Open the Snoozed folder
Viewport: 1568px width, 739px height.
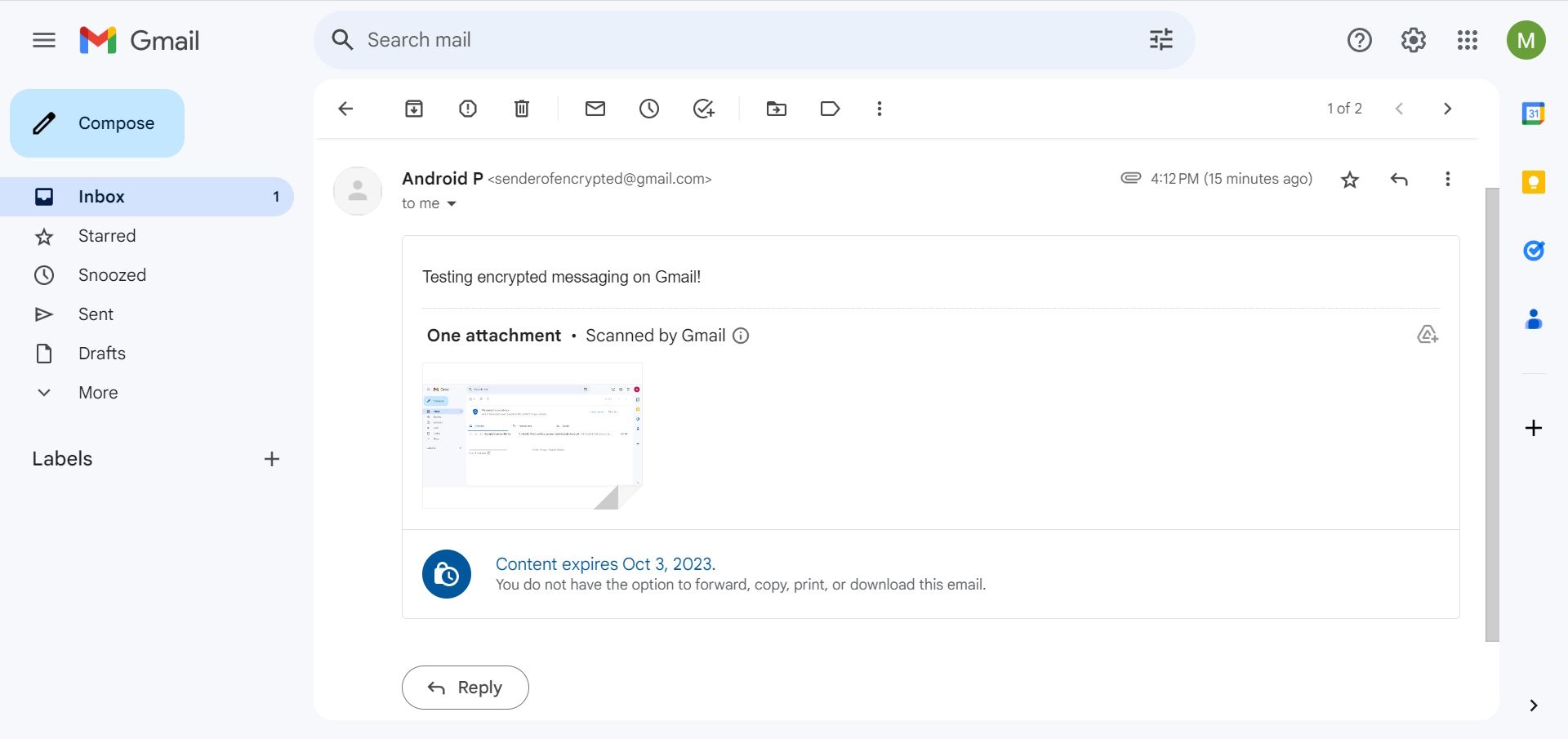[147, 275]
